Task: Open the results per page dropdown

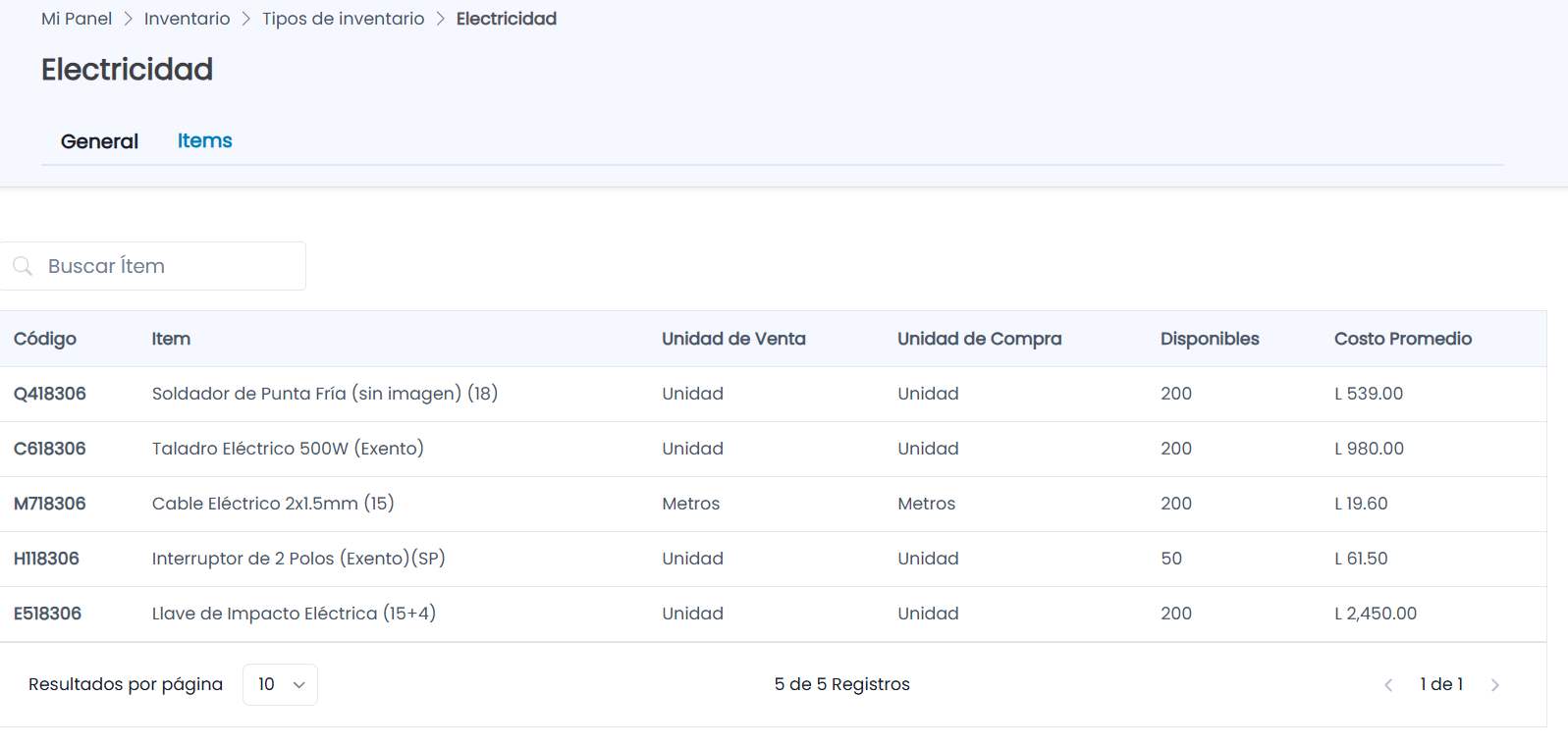Action: click(x=280, y=684)
